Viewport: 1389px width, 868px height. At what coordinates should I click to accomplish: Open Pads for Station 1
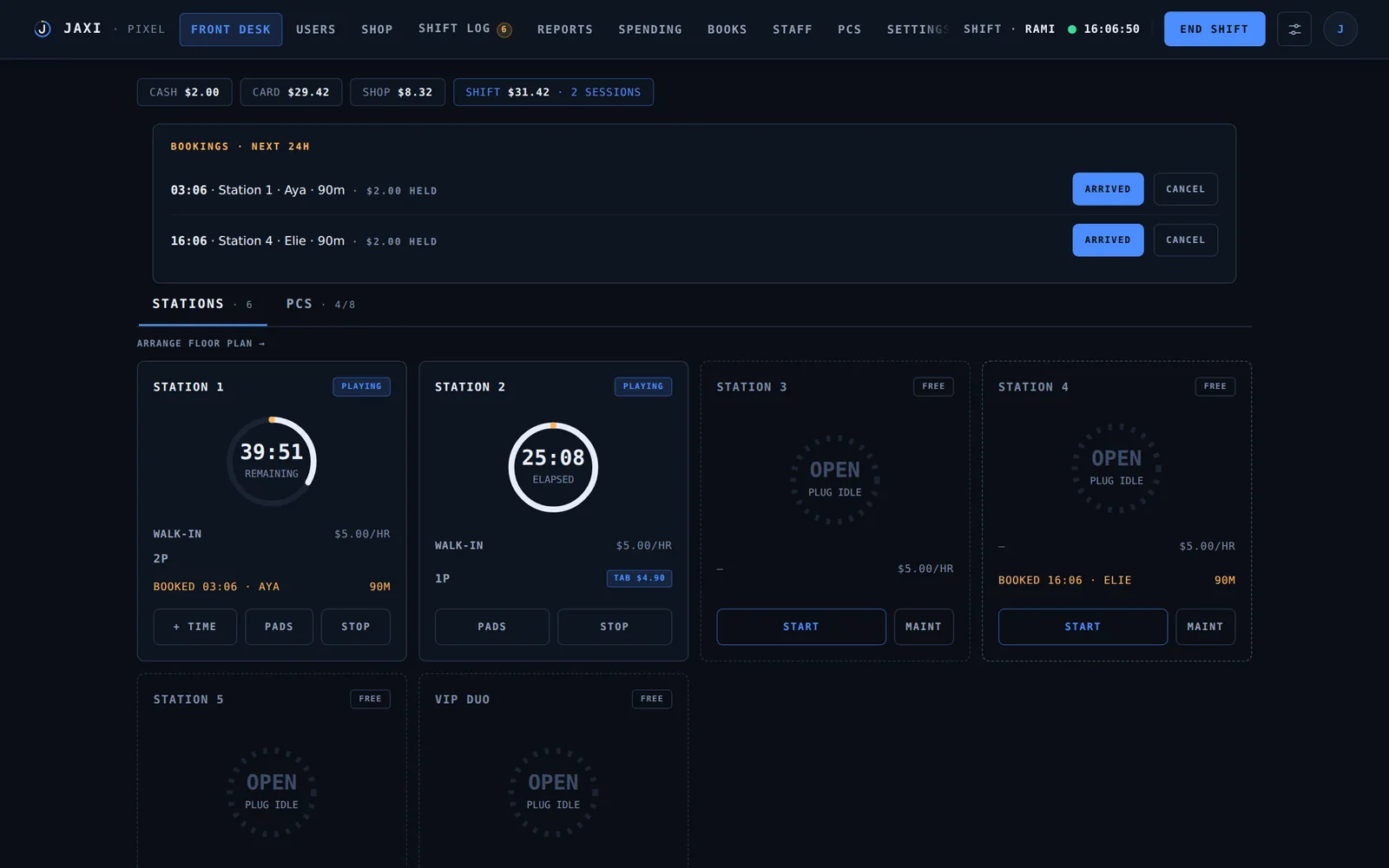[x=279, y=627]
